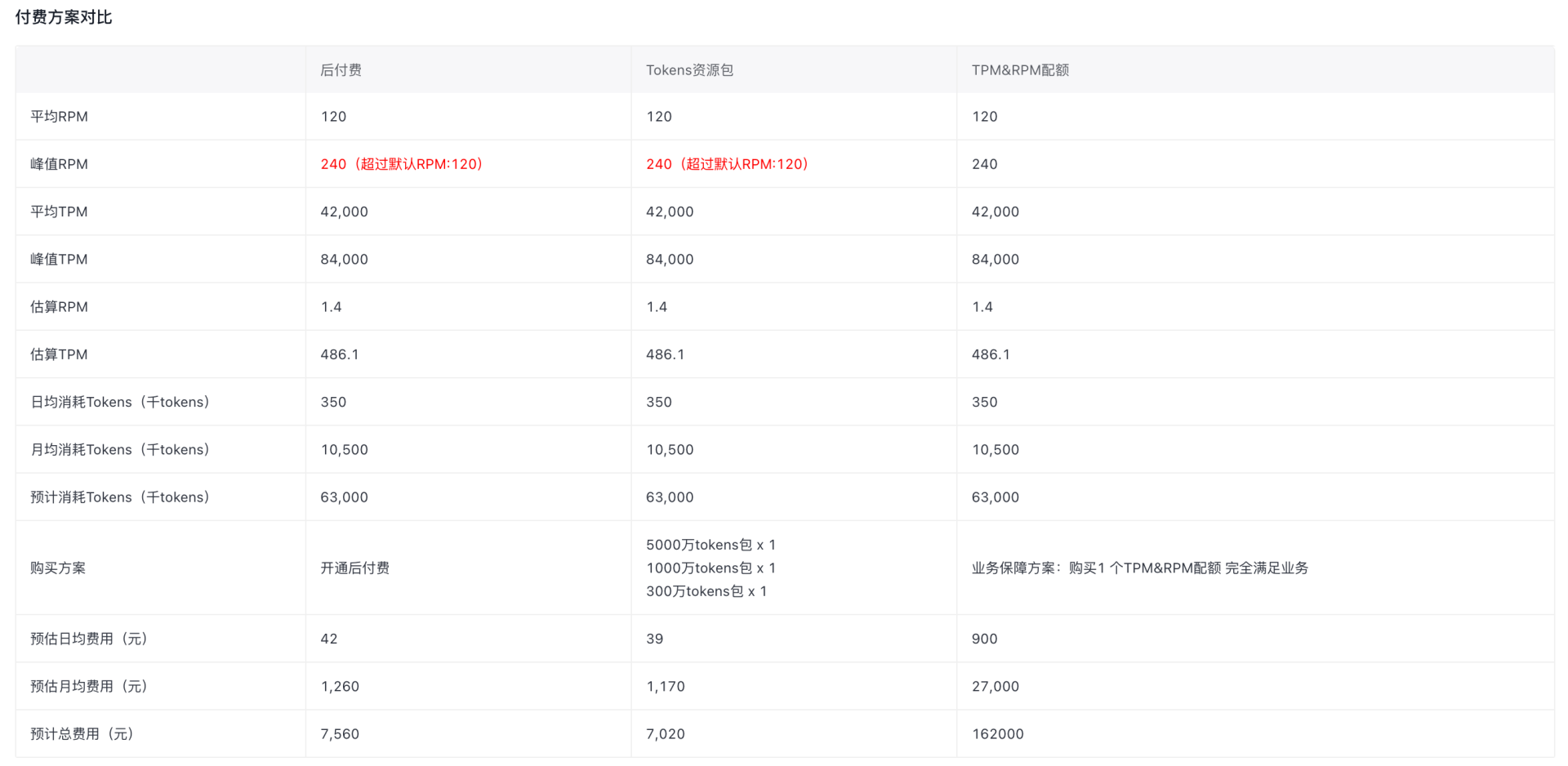This screenshot has height=766, width=1568.
Task: Select the TPM&RPM配额 column header
Action: pyautogui.click(x=1020, y=70)
